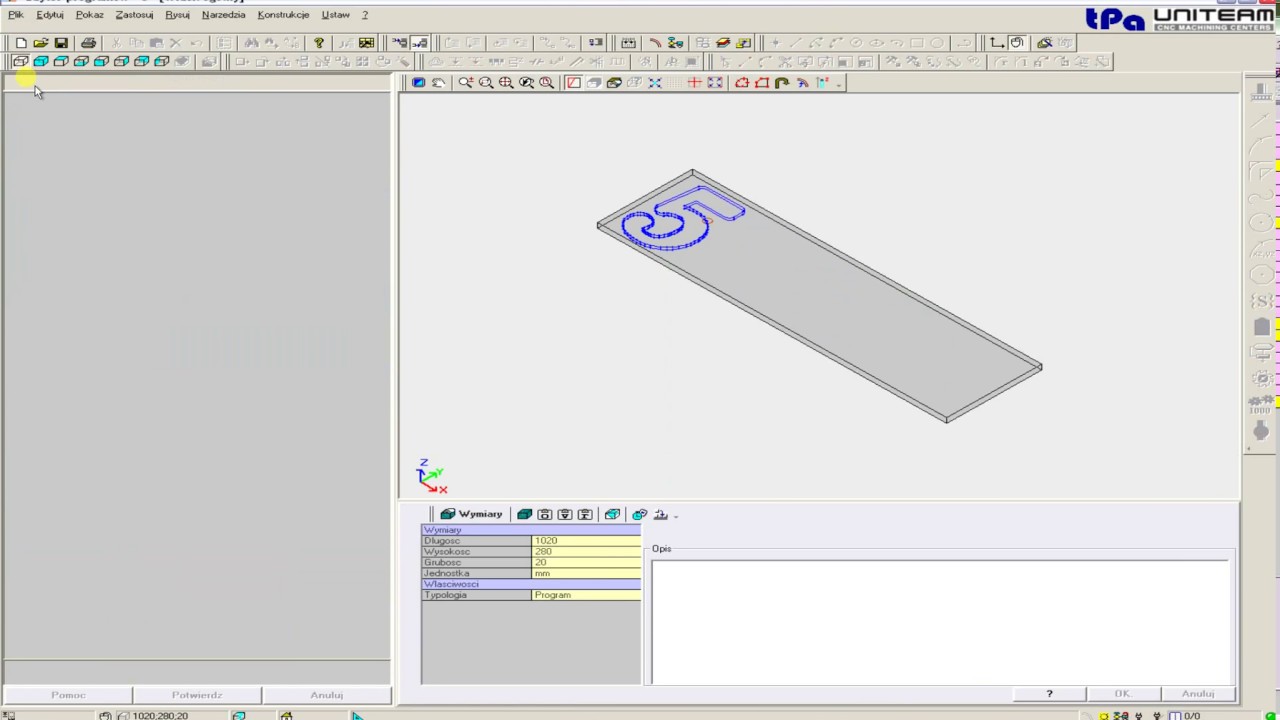Viewport: 1280px width, 720px height.
Task: Open the bottom panel toolbar overflow arrow
Action: 676,516
